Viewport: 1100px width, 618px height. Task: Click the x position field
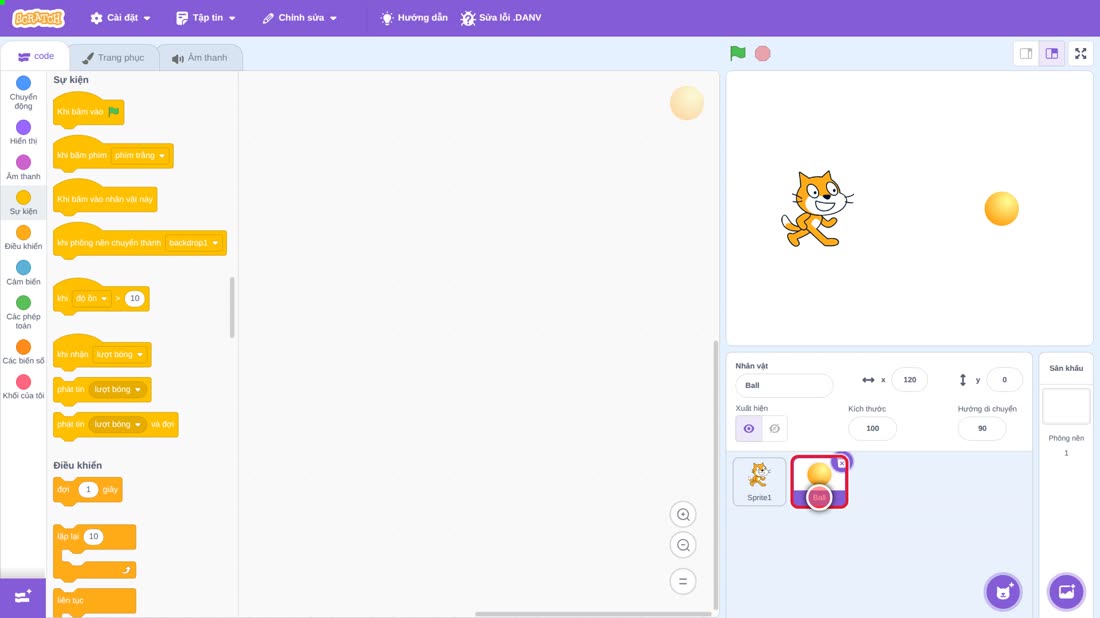pyautogui.click(x=910, y=379)
